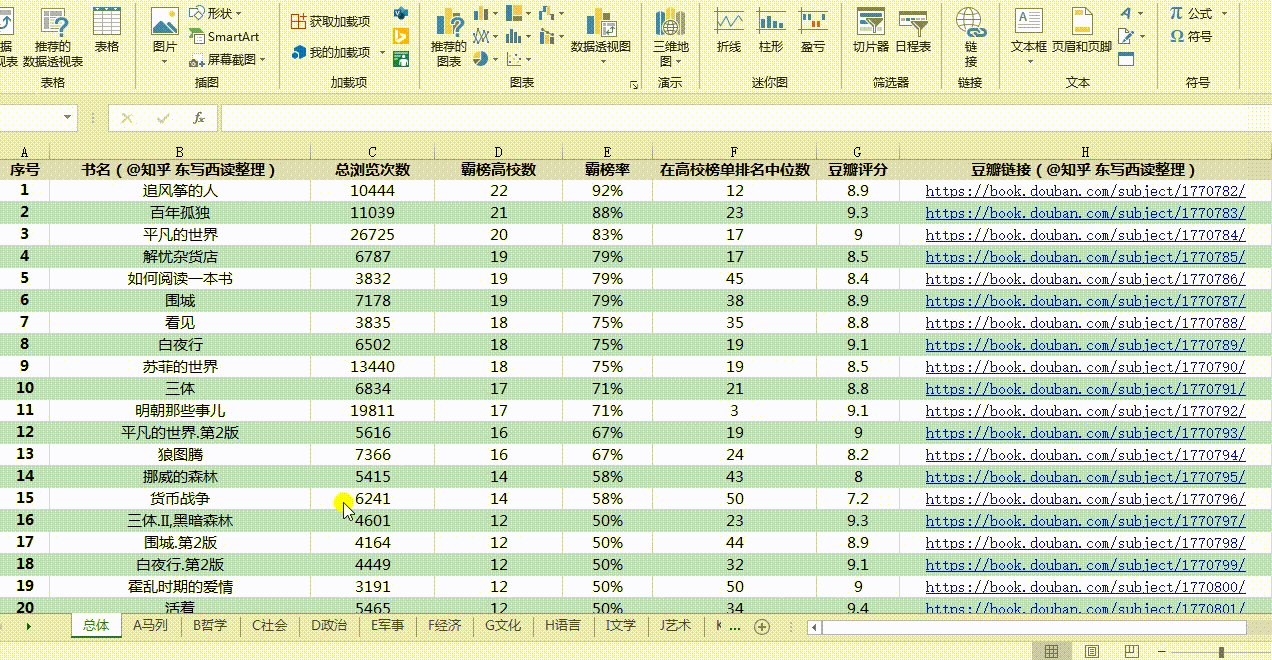This screenshot has width=1272, height=660.
Task: Select the 26725 total views cell
Action: (372, 235)
